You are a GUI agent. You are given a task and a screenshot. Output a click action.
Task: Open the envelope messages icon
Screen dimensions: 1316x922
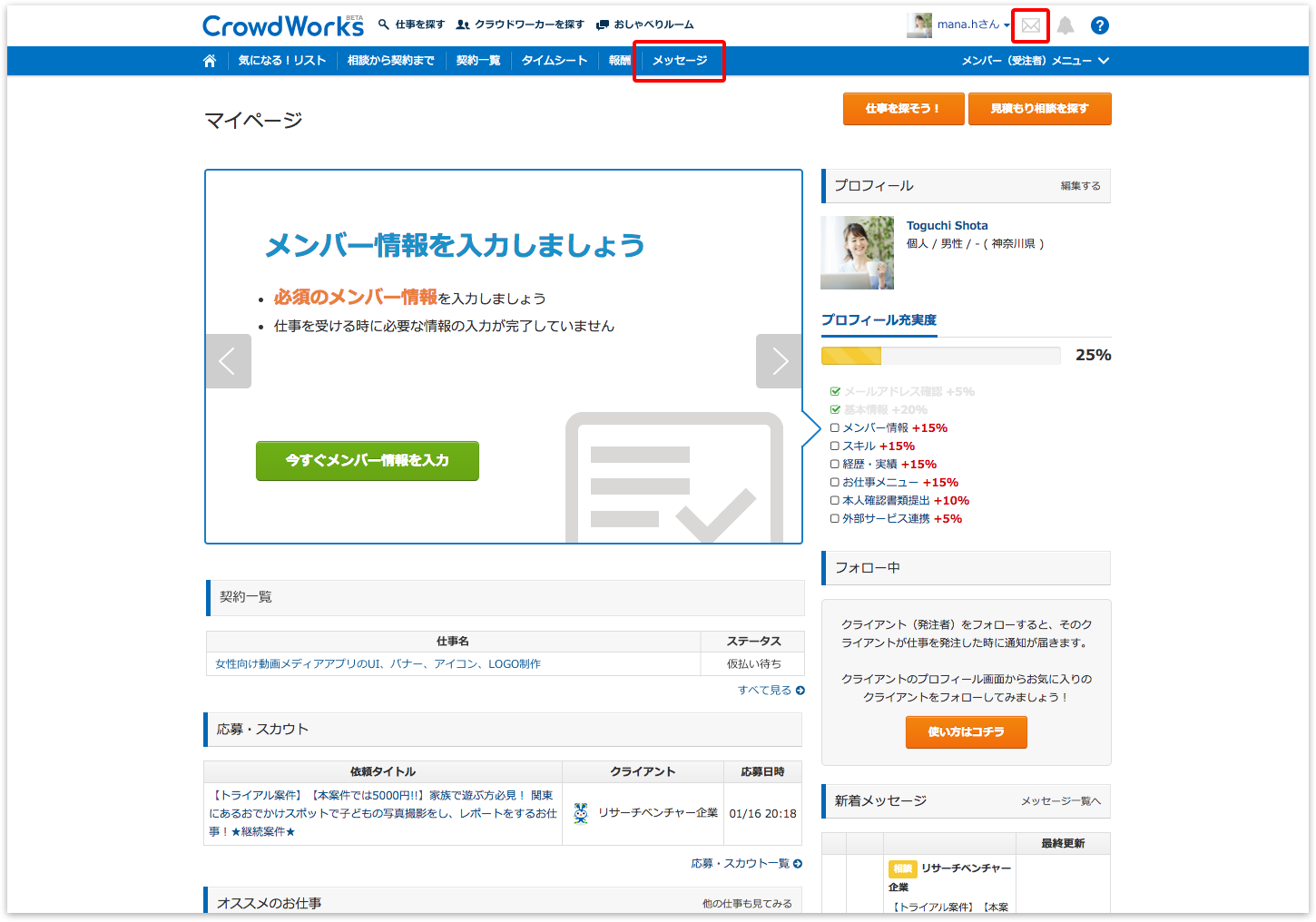(1031, 25)
